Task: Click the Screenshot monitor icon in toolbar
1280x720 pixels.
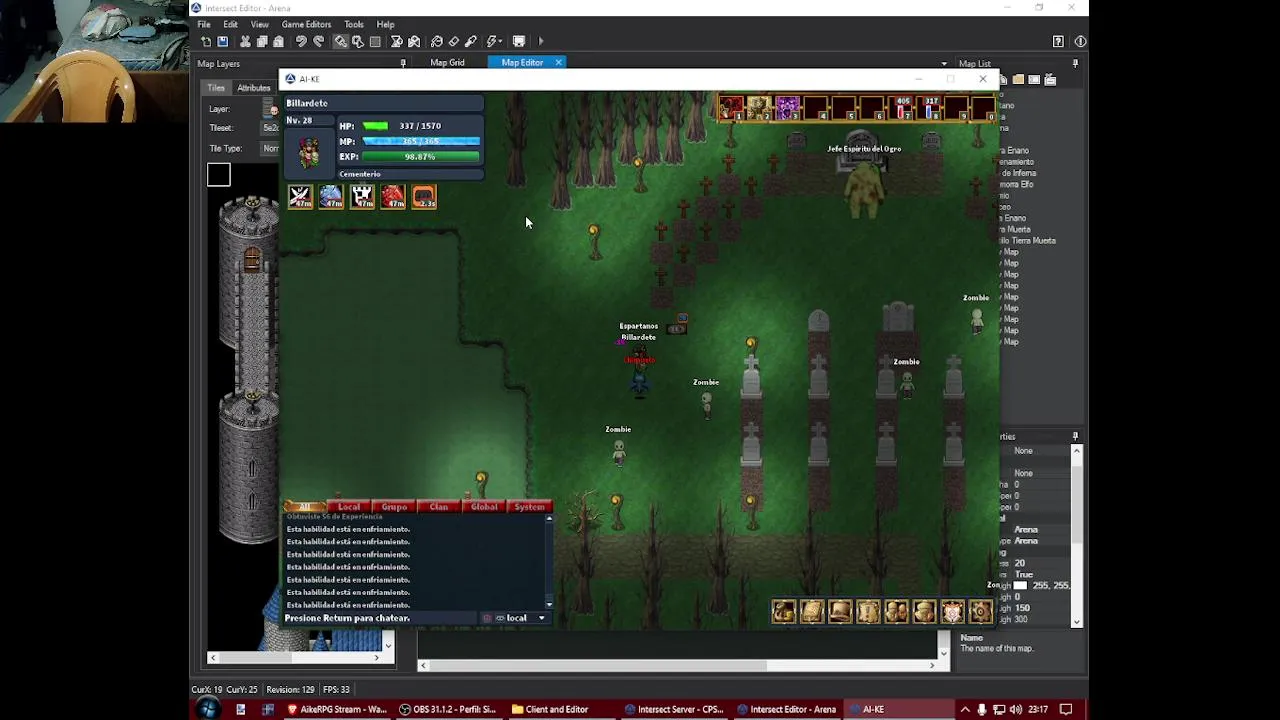Action: point(519,41)
